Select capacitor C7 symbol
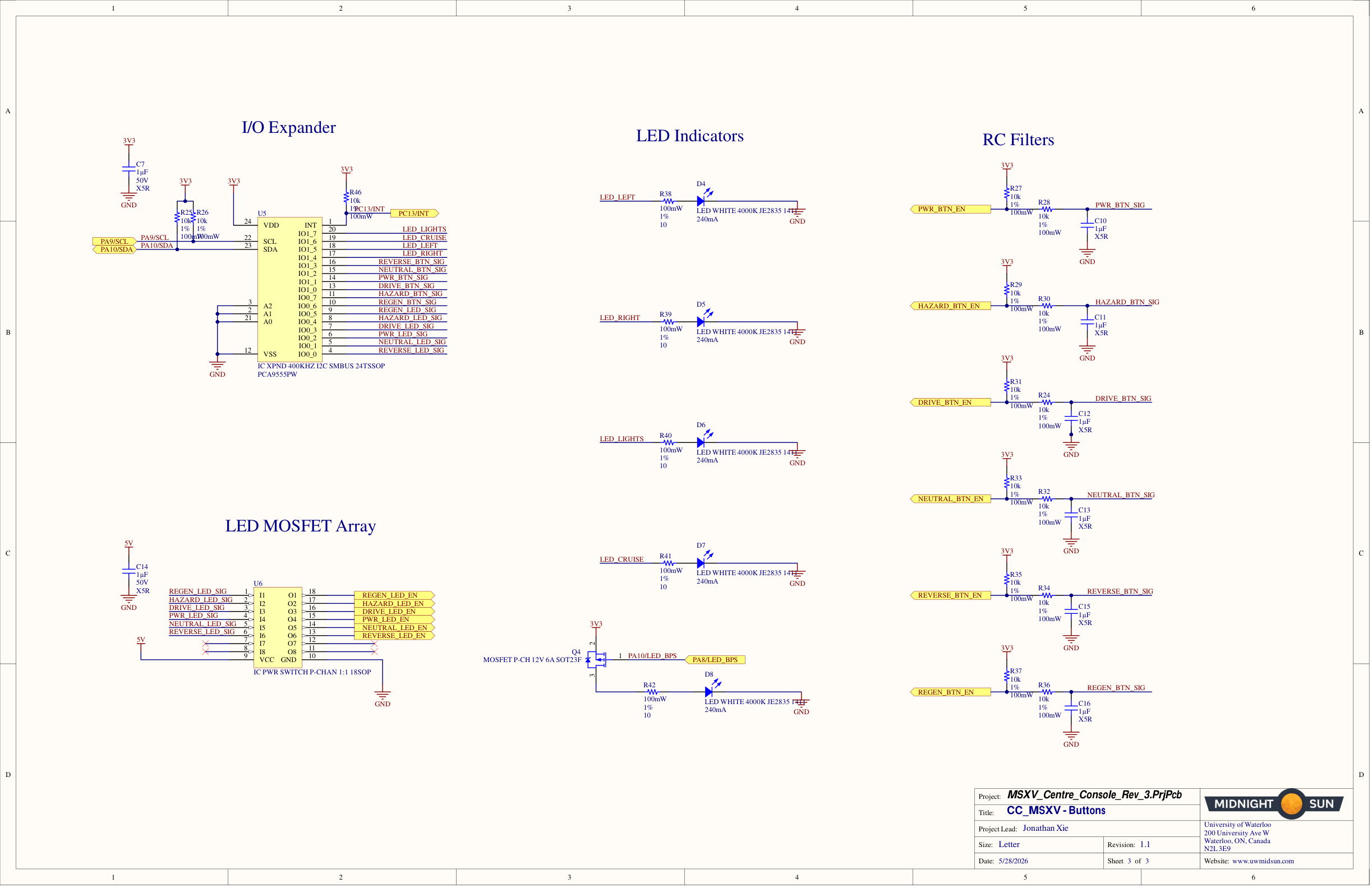 128,169
